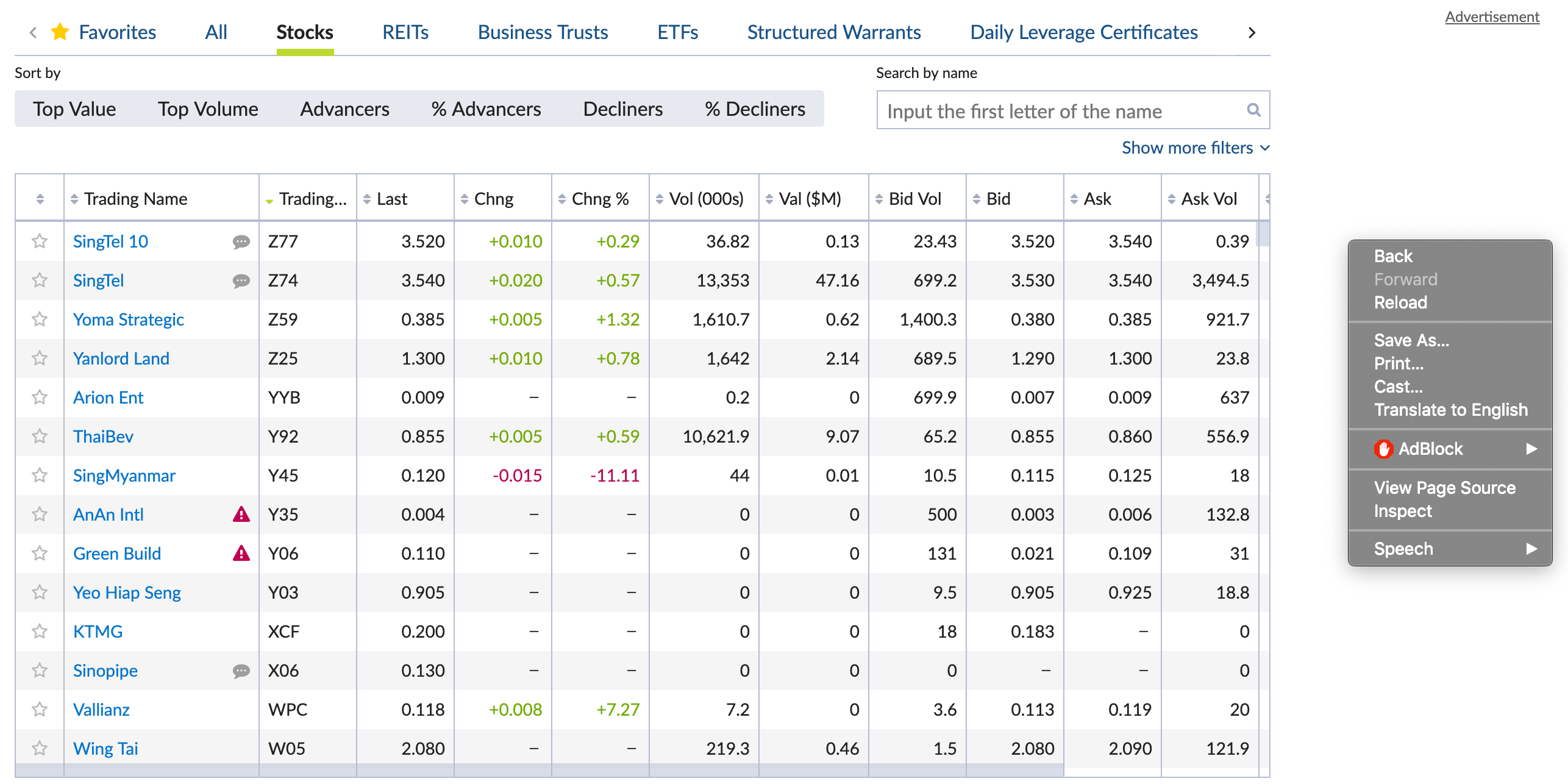The image size is (1568, 784).
Task: Open SingTel 10 comment bubble icon
Action: click(x=241, y=242)
